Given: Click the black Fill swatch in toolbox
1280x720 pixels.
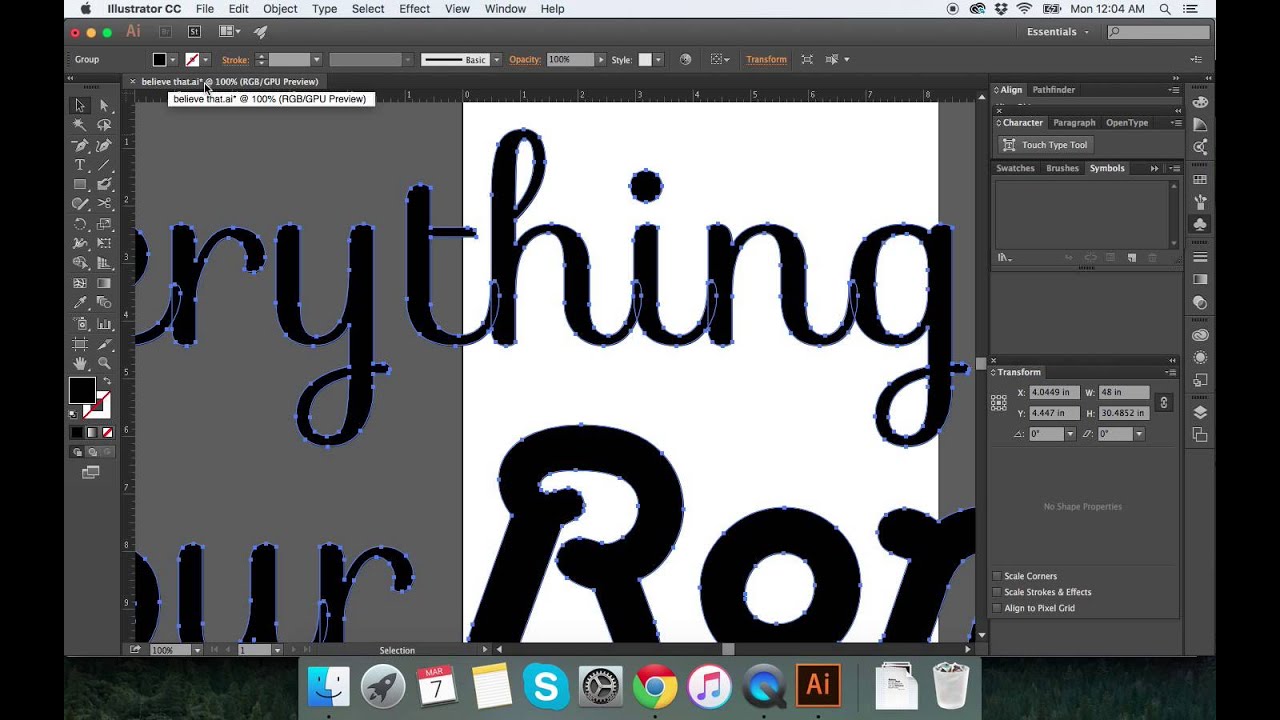Looking at the screenshot, I should pos(82,391).
